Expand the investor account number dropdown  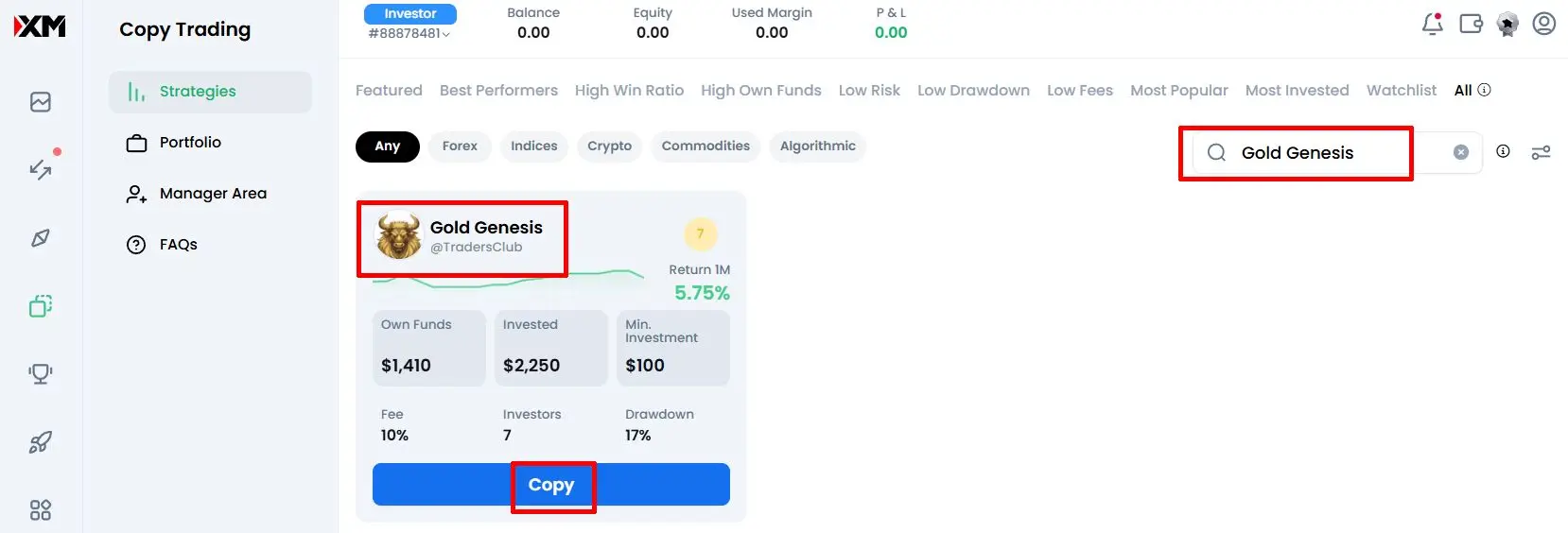[409, 34]
